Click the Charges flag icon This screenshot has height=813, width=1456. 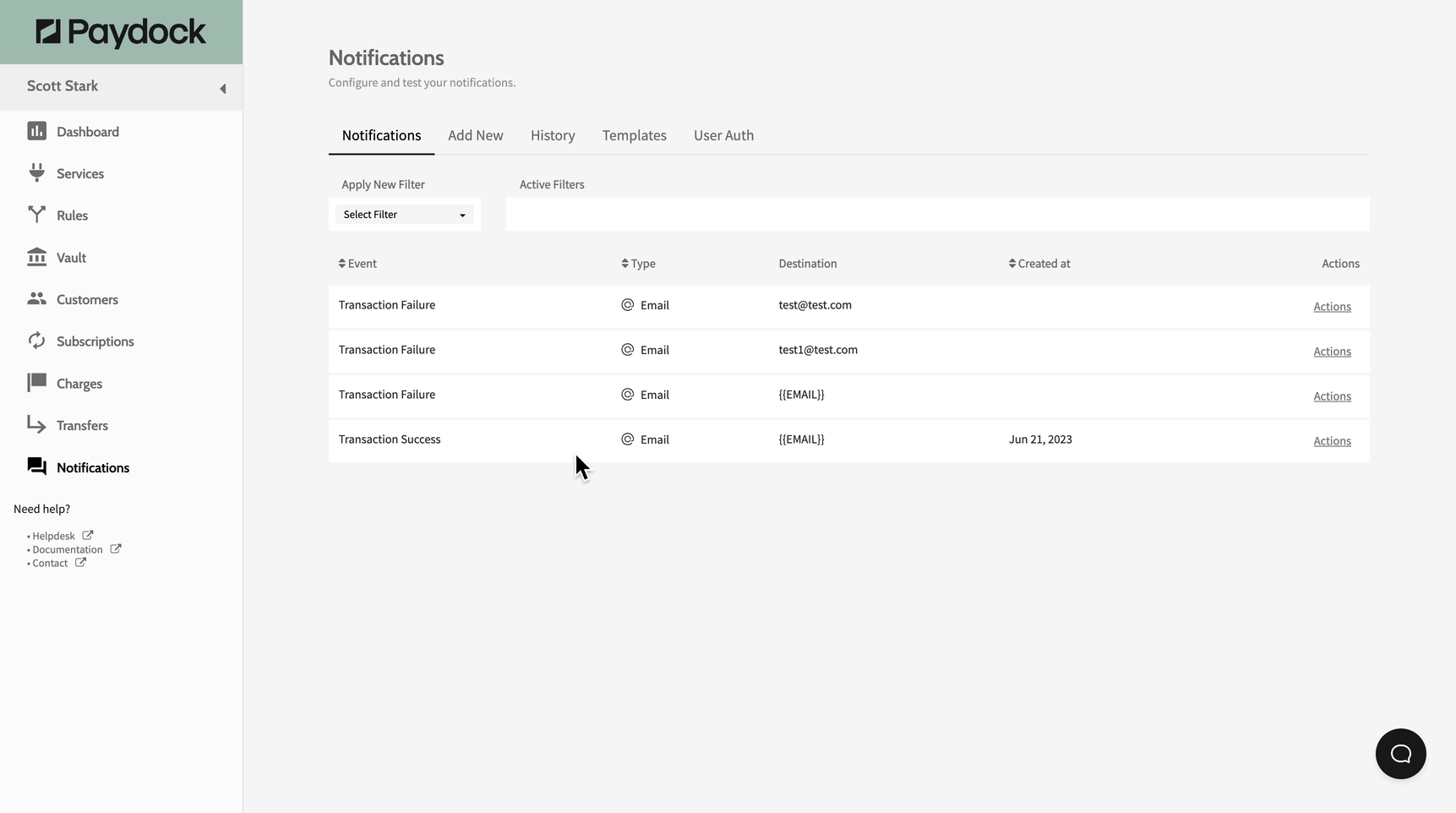pos(36,383)
